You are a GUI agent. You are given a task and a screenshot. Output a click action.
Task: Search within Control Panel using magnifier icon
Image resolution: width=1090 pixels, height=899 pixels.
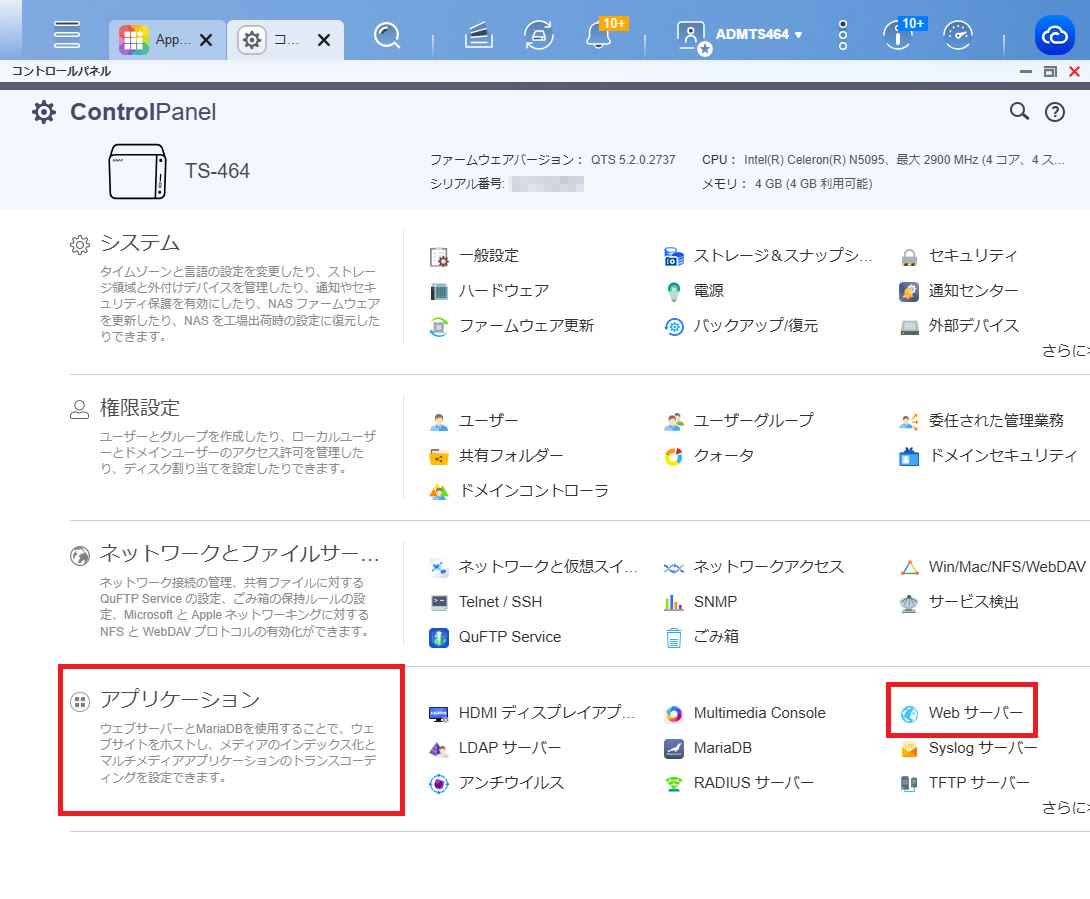point(1019,112)
